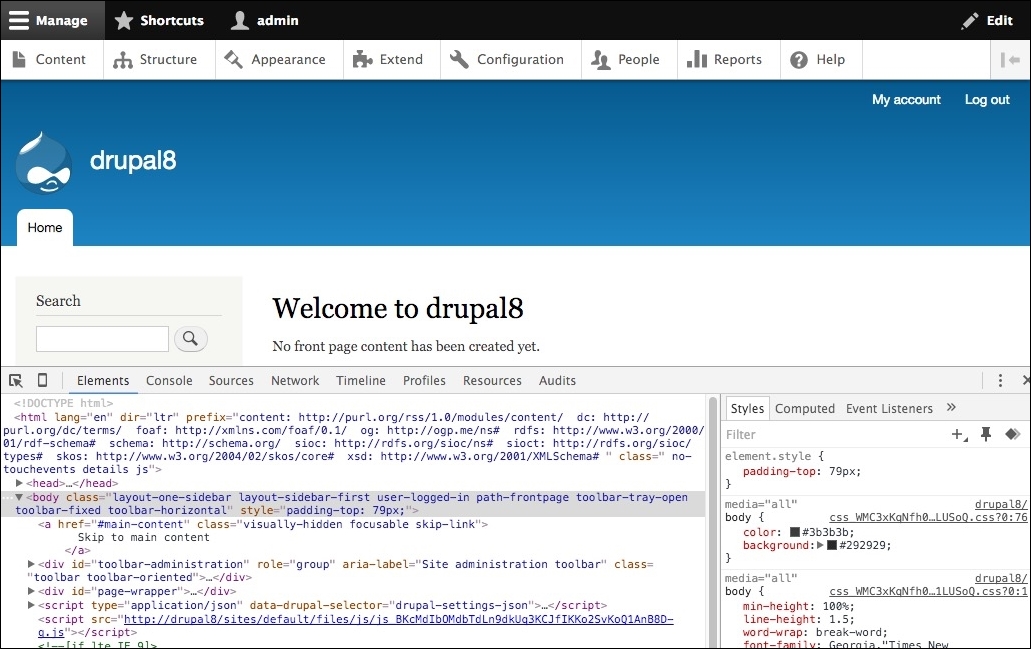Expand the application/json script node
This screenshot has width=1031, height=649.
coord(31,605)
